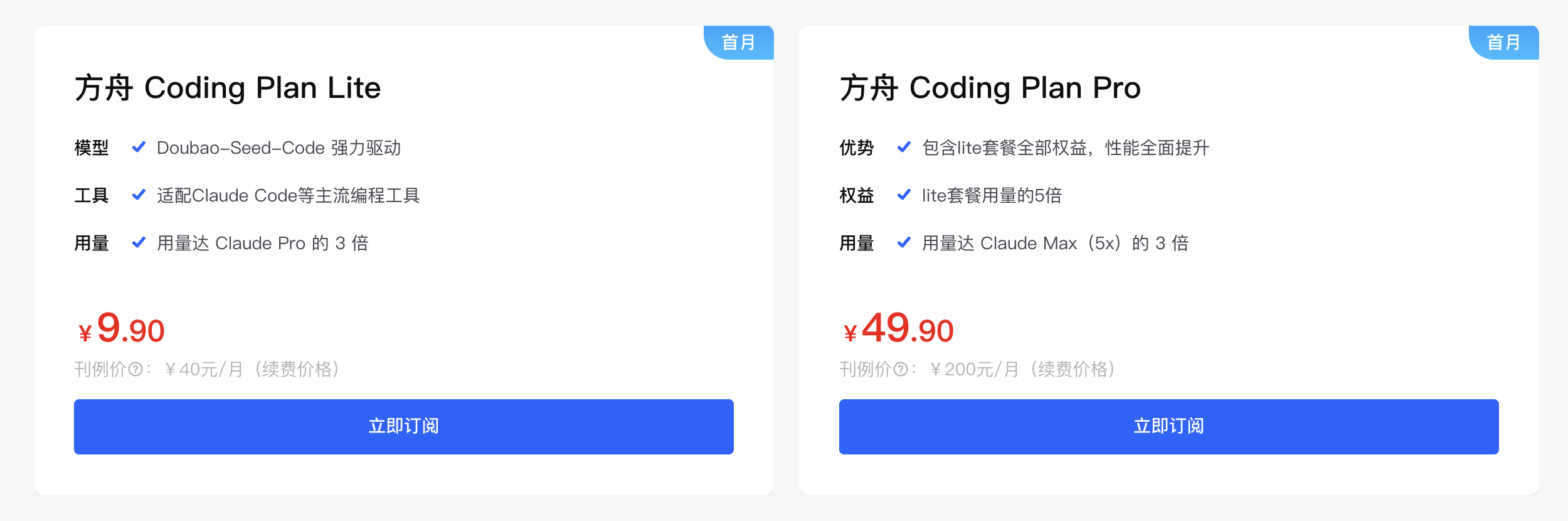The height and width of the screenshot is (521, 1568).
Task: Click the 模型 label in the Lite card
Action: click(92, 148)
